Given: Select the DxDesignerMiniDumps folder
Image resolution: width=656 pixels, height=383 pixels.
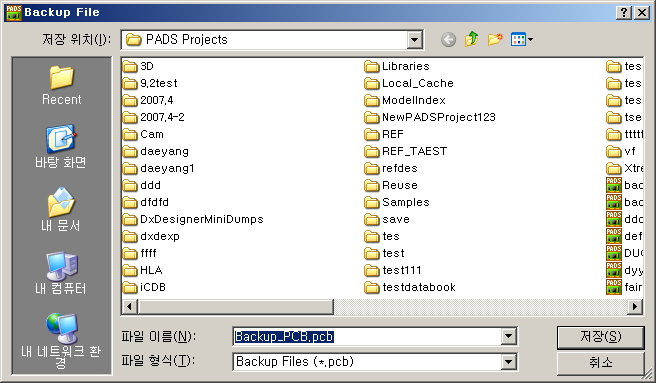Looking at the screenshot, I should point(193,219).
